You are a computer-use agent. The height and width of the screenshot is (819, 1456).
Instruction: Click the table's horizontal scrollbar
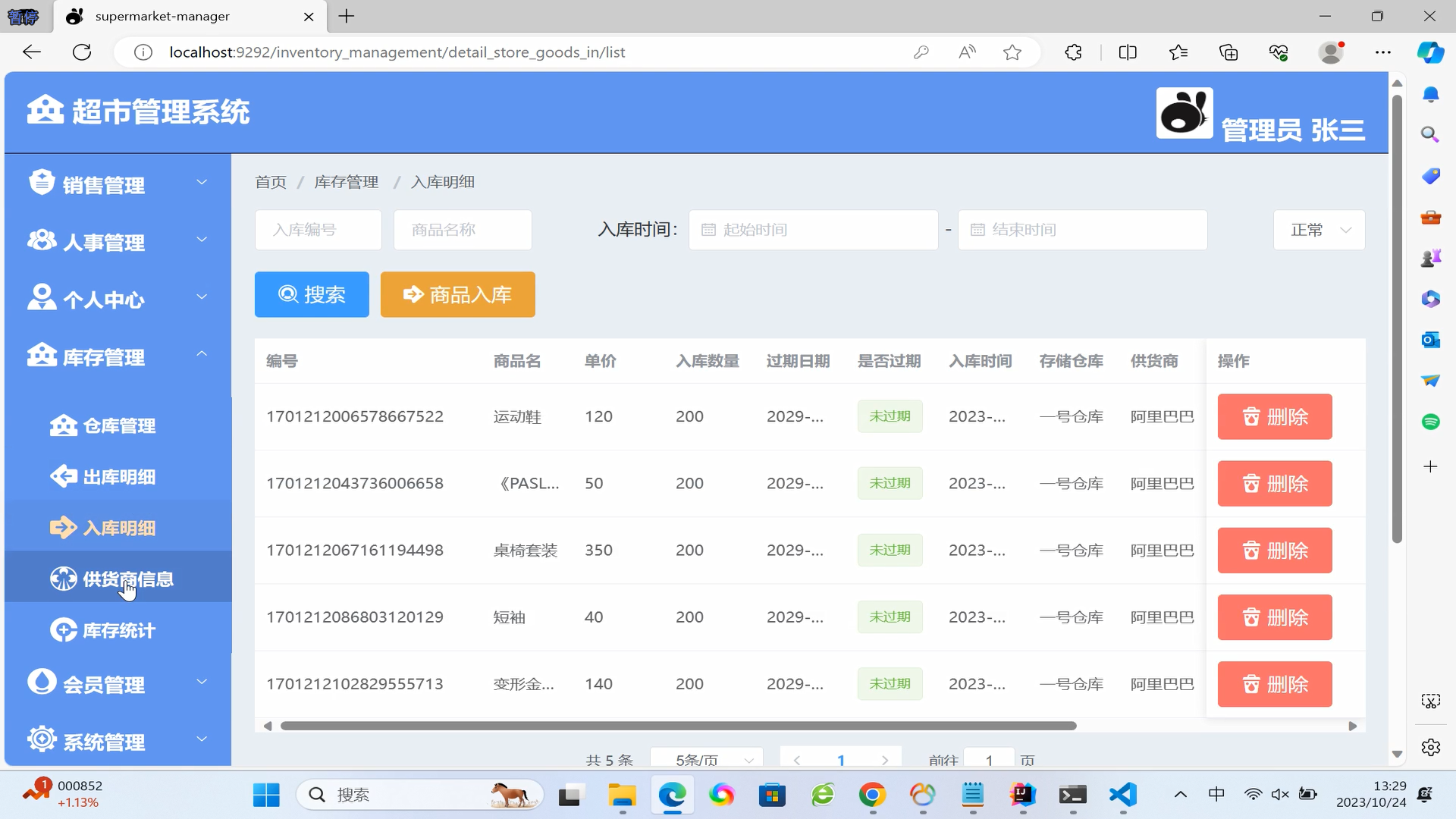click(x=678, y=726)
